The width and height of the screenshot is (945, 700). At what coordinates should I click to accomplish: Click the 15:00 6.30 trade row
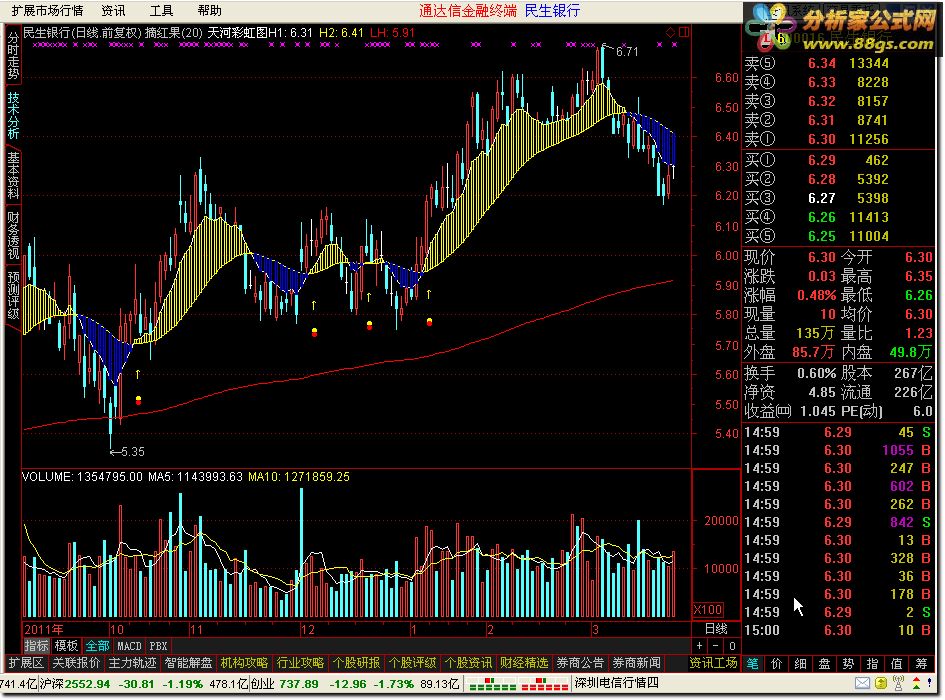pyautogui.click(x=838, y=631)
